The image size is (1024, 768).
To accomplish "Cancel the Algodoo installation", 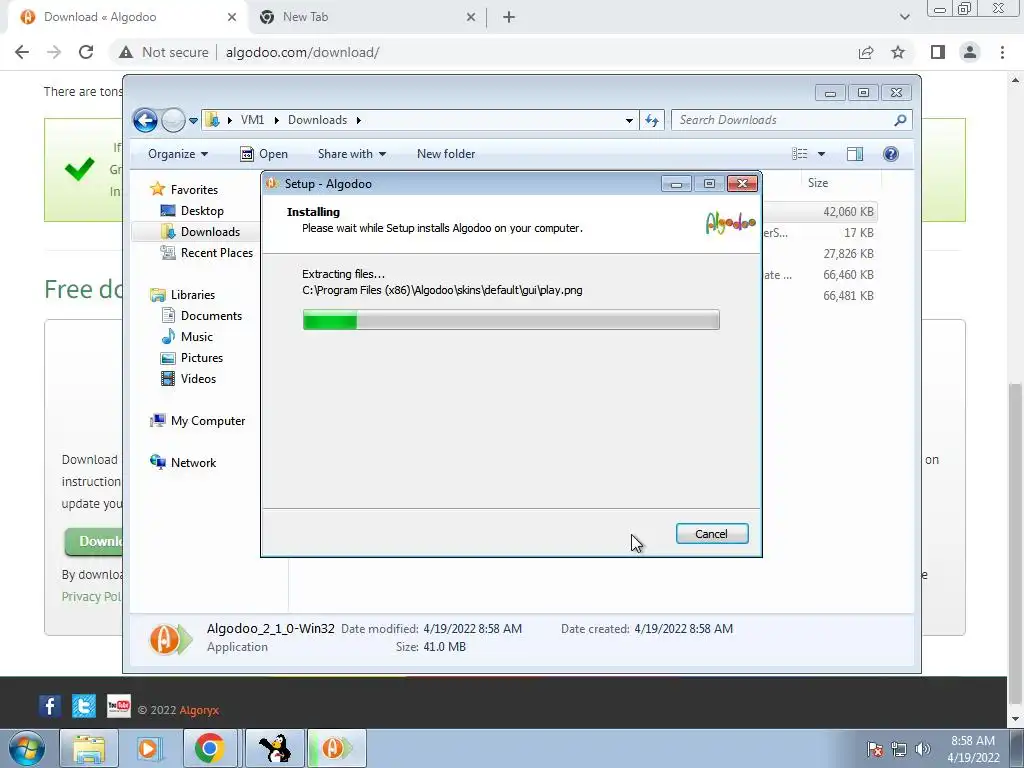I will click(x=712, y=534).
